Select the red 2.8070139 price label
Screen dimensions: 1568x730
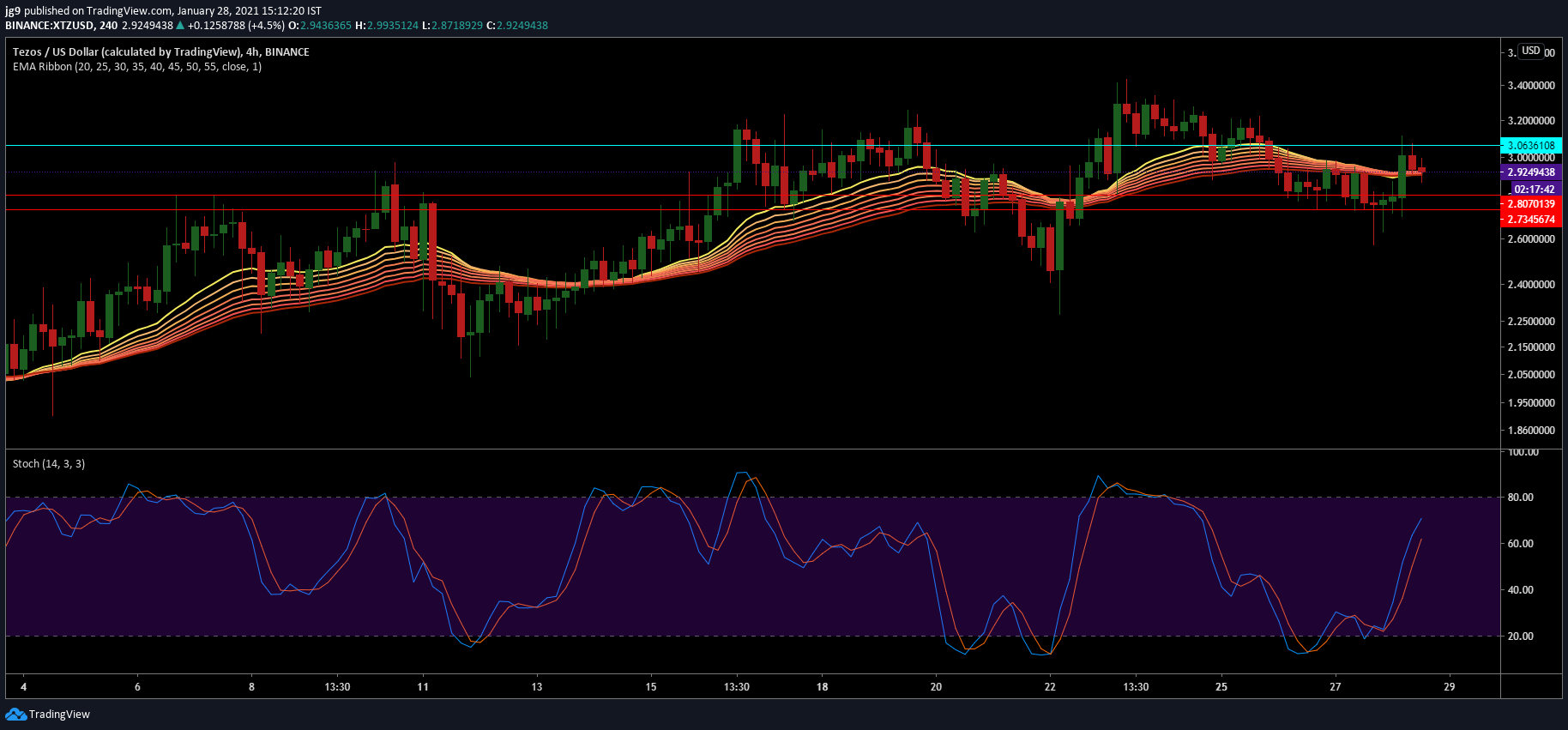click(1531, 204)
